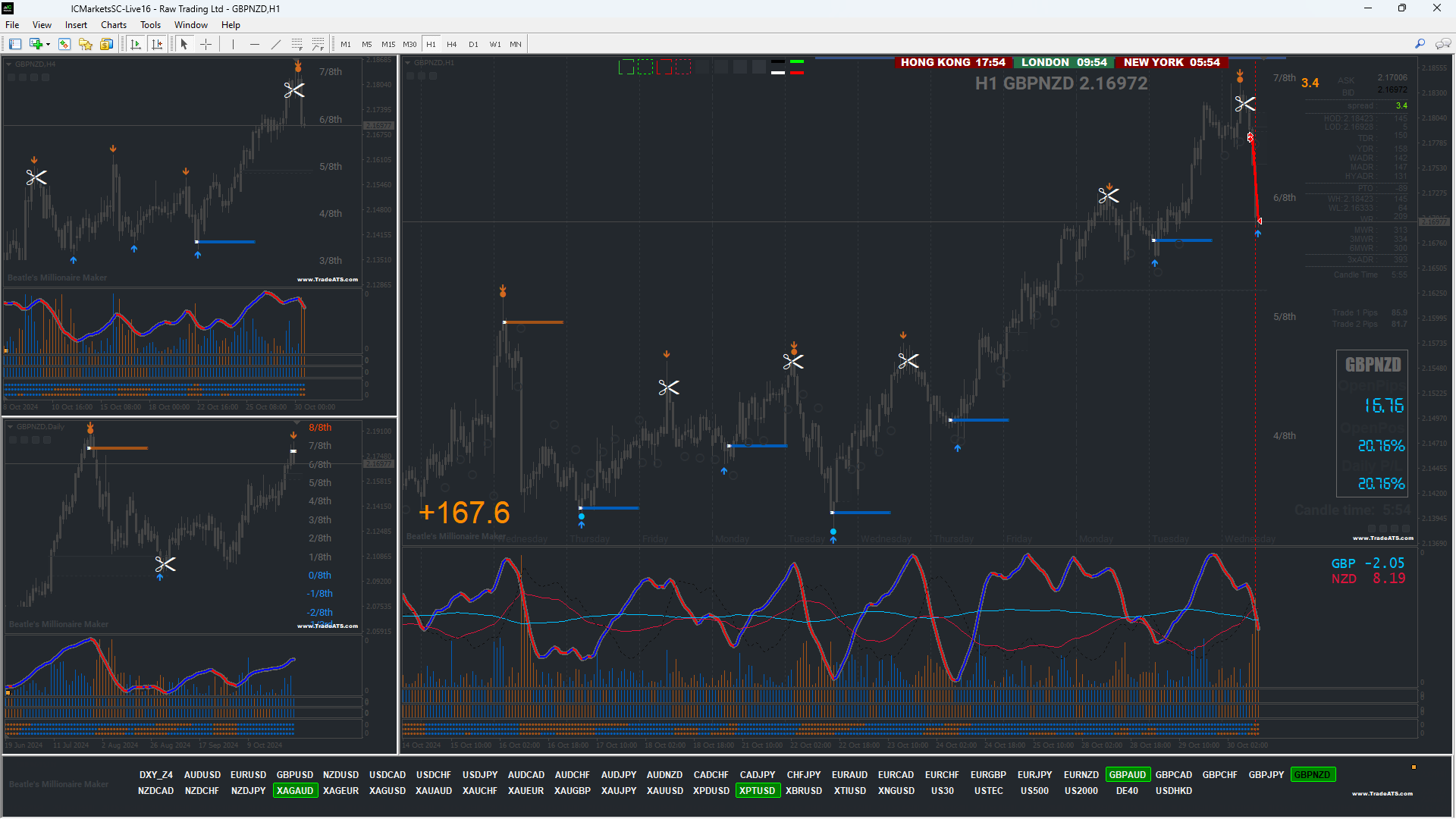
Task: Switch to the XAUUSD symbol button
Action: pyautogui.click(x=664, y=791)
